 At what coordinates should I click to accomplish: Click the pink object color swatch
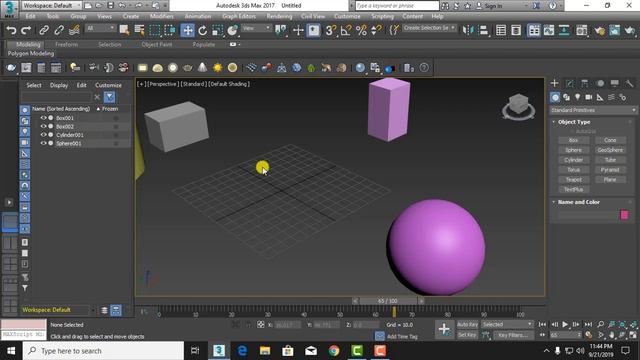click(624, 215)
